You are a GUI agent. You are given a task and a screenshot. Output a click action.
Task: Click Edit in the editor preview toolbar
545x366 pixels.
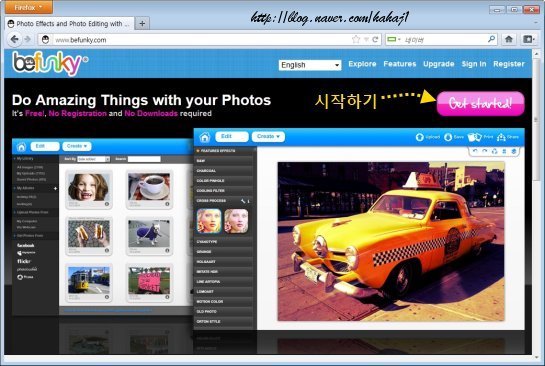[x=231, y=137]
